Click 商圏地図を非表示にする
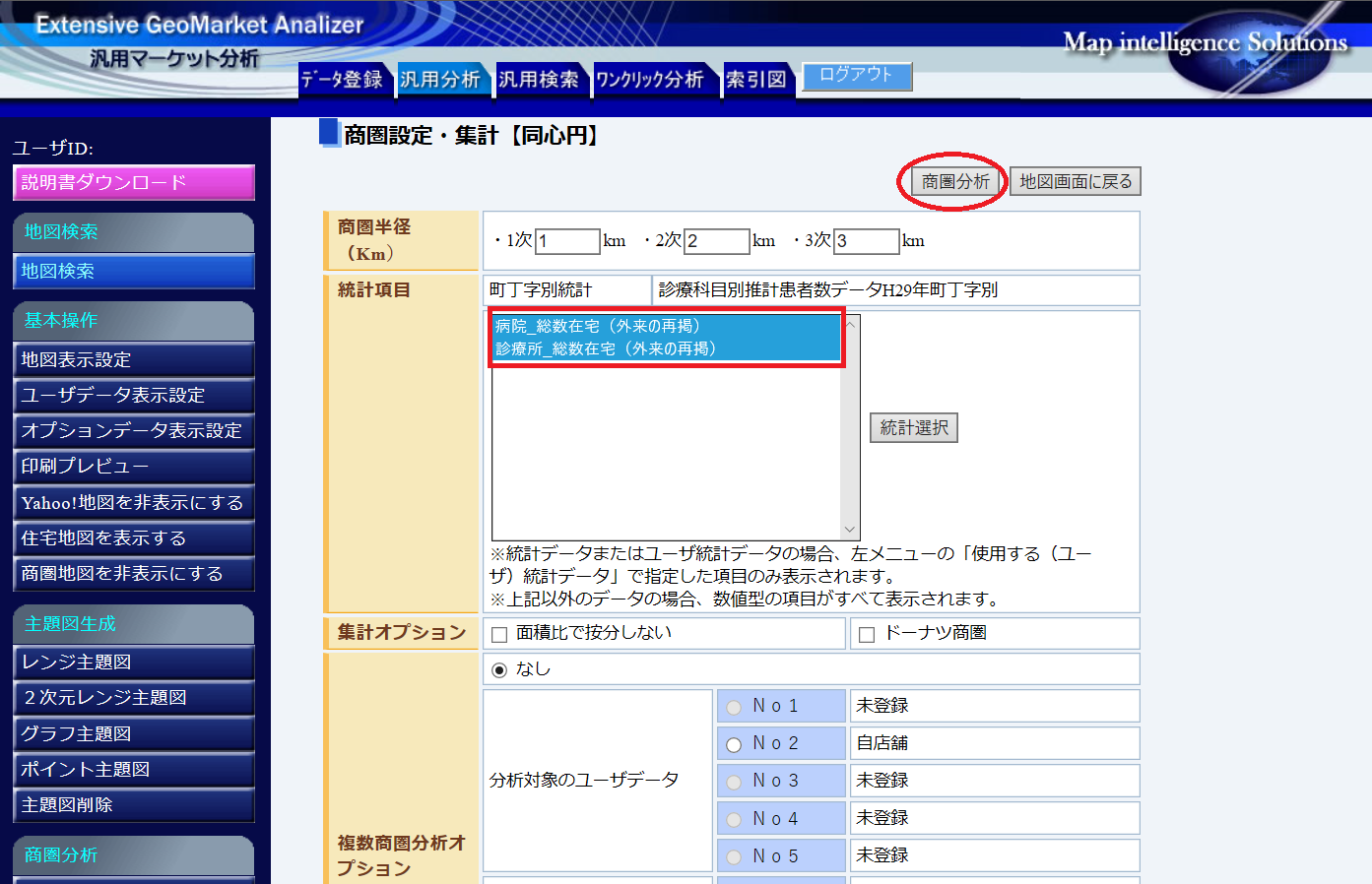This screenshot has height=884, width=1372. [134, 573]
